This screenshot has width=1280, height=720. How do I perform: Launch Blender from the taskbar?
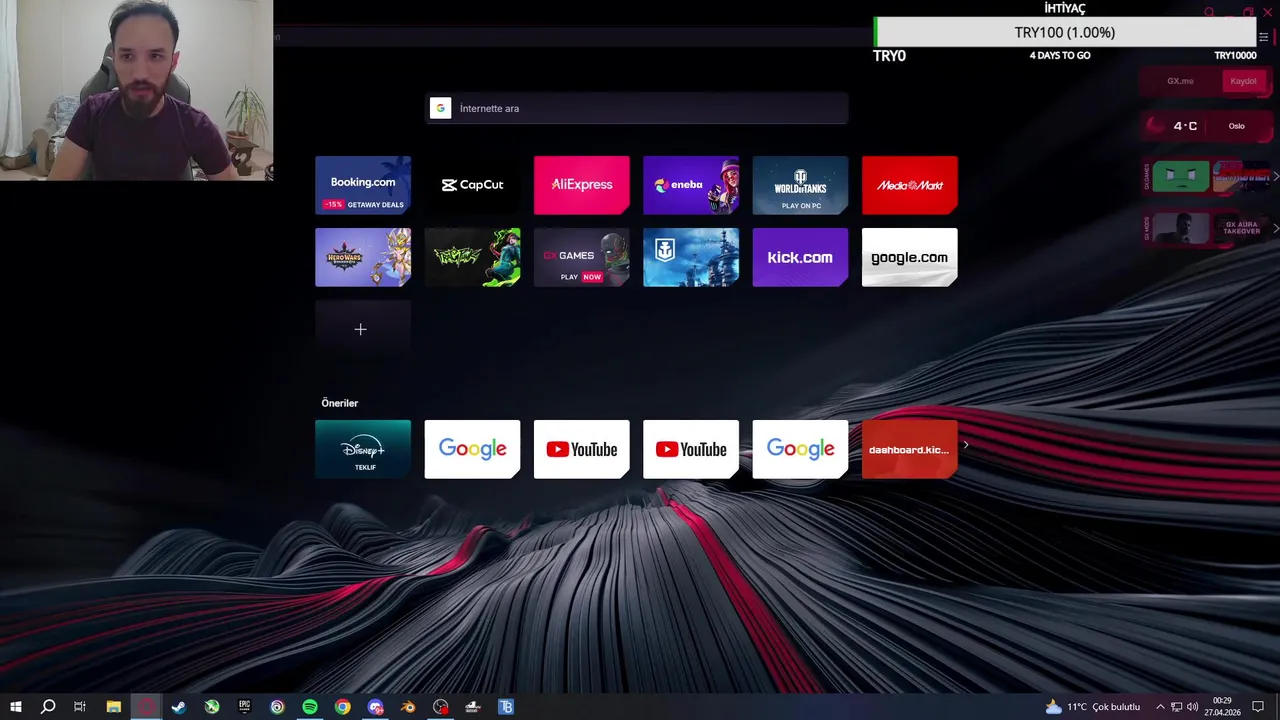coord(408,707)
